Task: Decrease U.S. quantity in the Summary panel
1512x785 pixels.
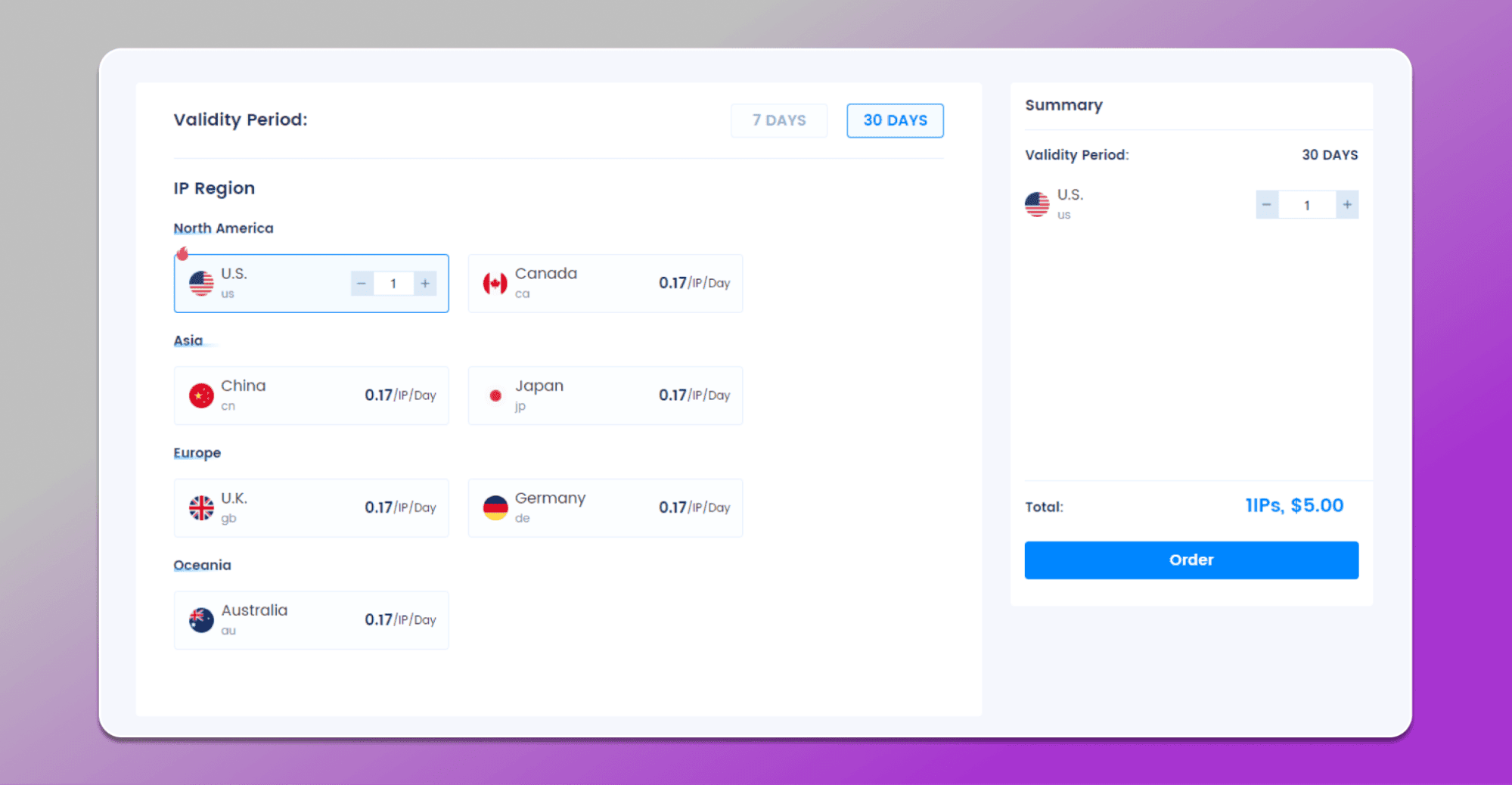Action: point(1267,204)
